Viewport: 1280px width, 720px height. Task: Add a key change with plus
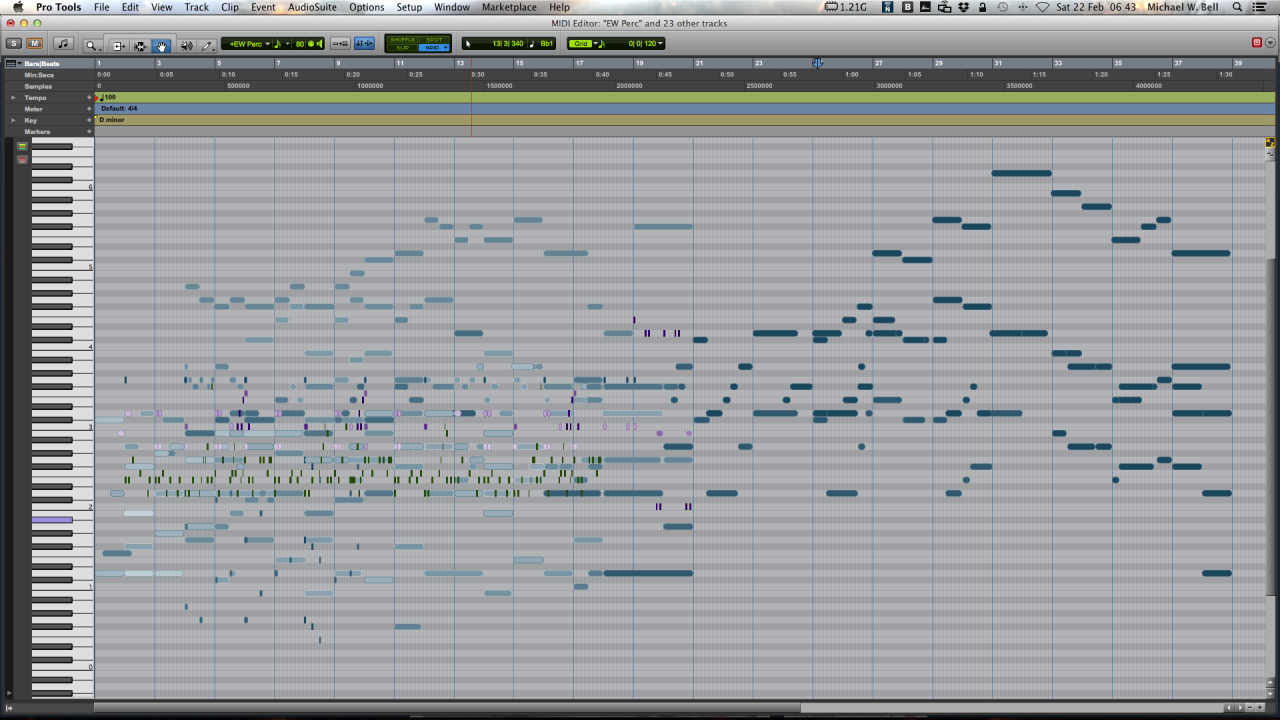(x=89, y=120)
